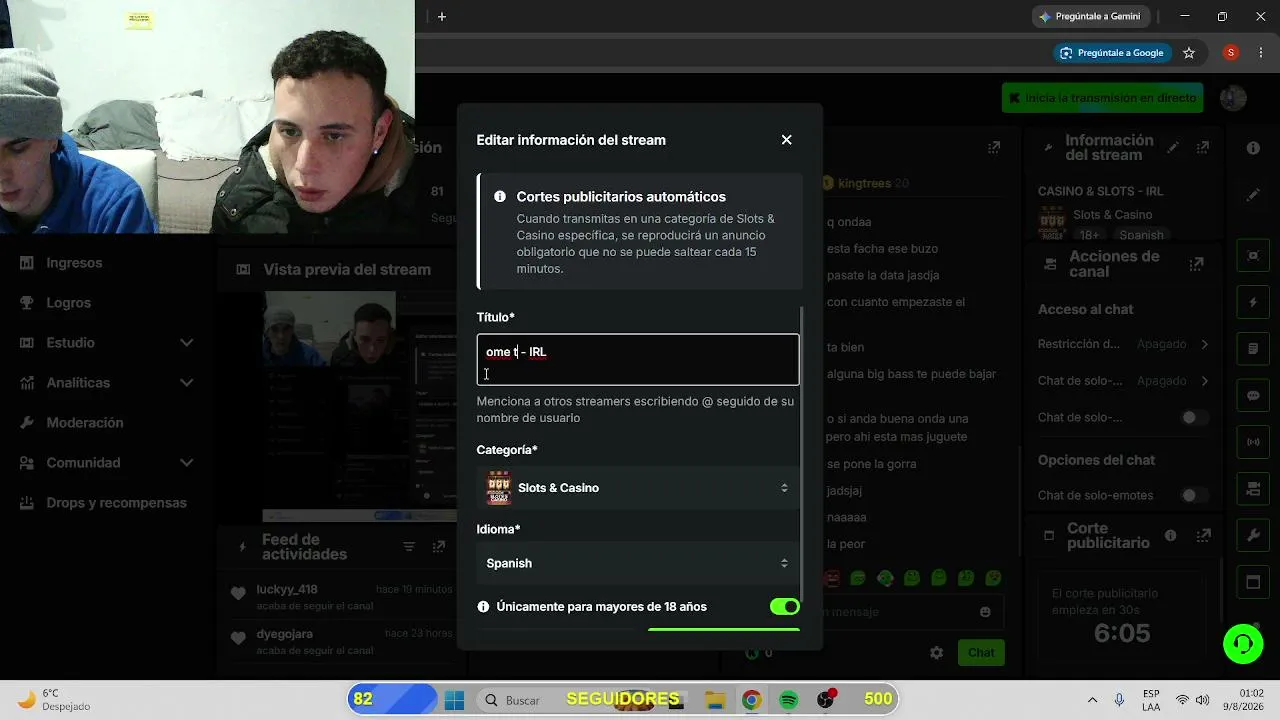Edit Información del stream with pencil icon
Screen dimensions: 1280x720
click(x=1173, y=147)
